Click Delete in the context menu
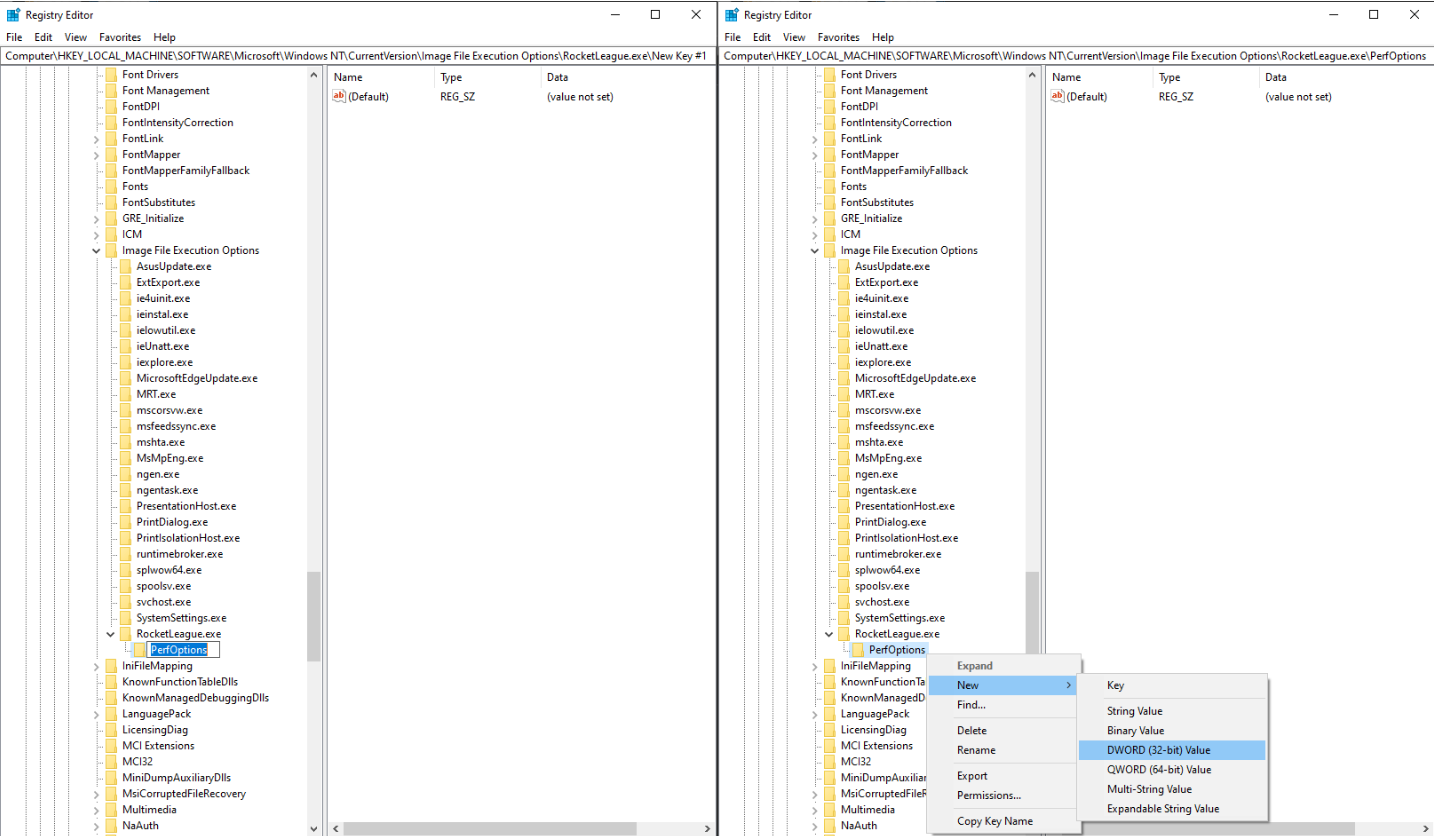 [1004, 731]
